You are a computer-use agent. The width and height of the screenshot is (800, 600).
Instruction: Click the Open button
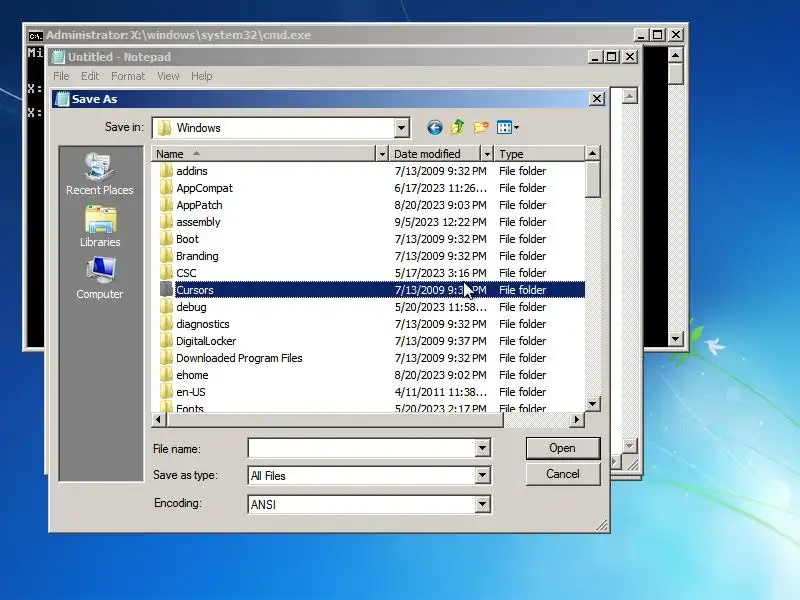tap(563, 448)
